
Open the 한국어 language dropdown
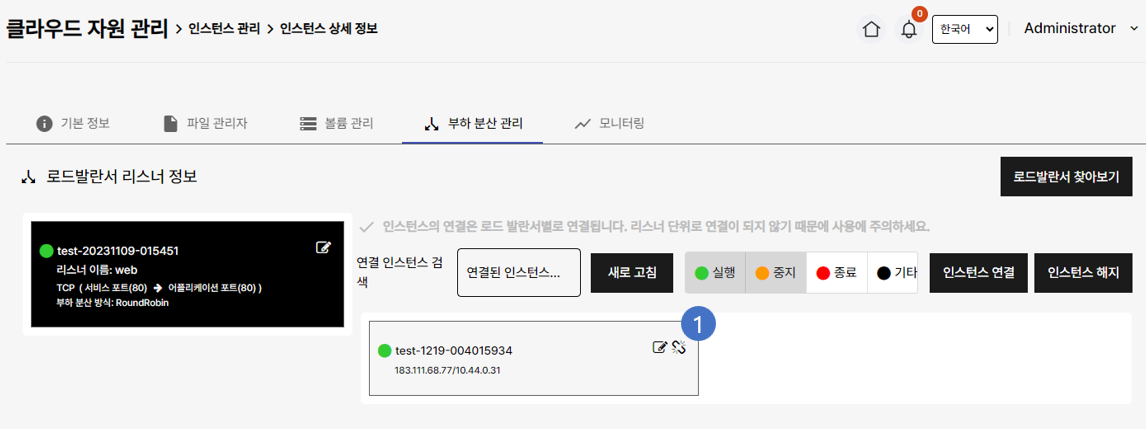click(x=965, y=29)
